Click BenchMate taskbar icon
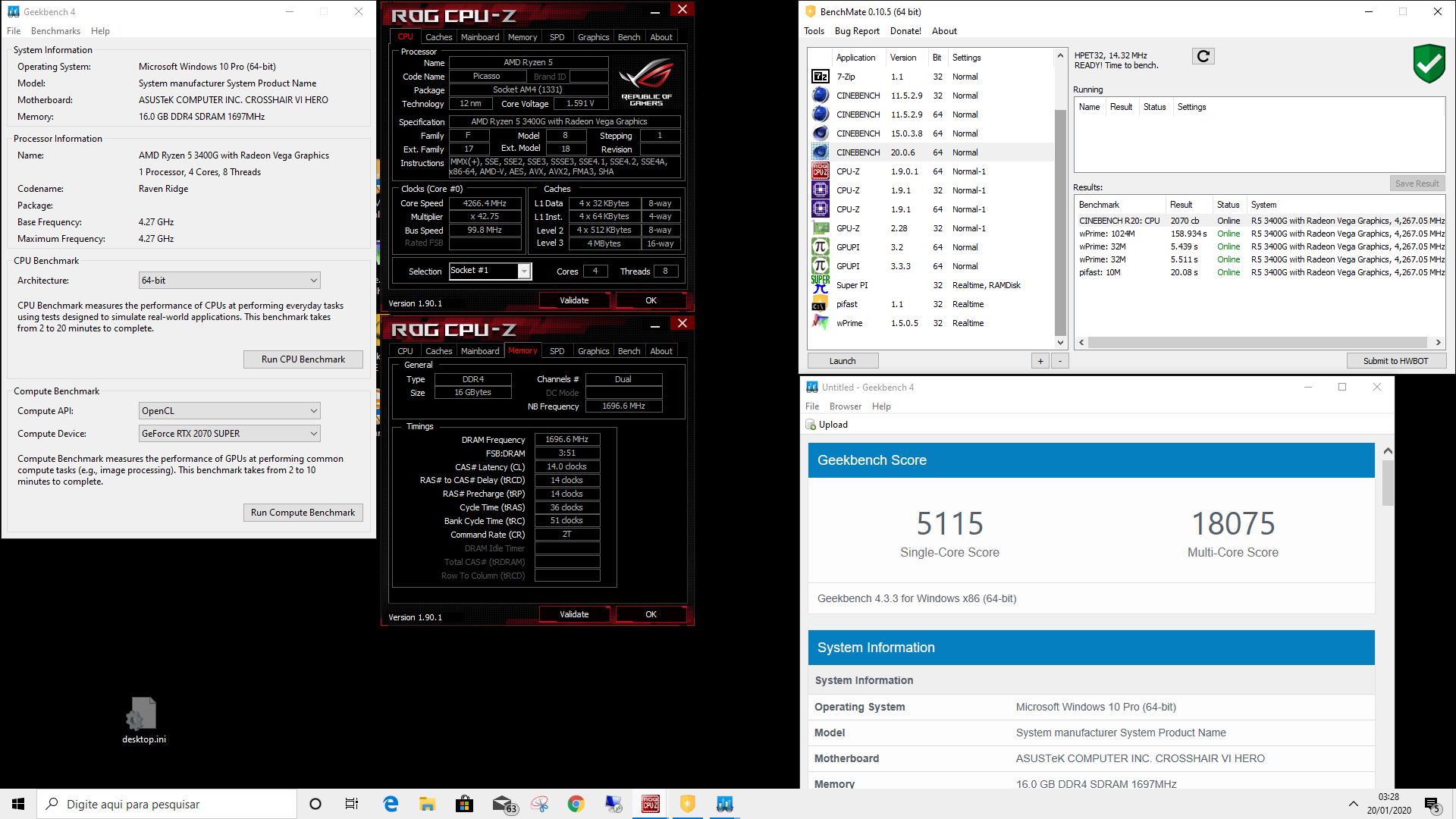Image resolution: width=1456 pixels, height=819 pixels. [x=687, y=804]
